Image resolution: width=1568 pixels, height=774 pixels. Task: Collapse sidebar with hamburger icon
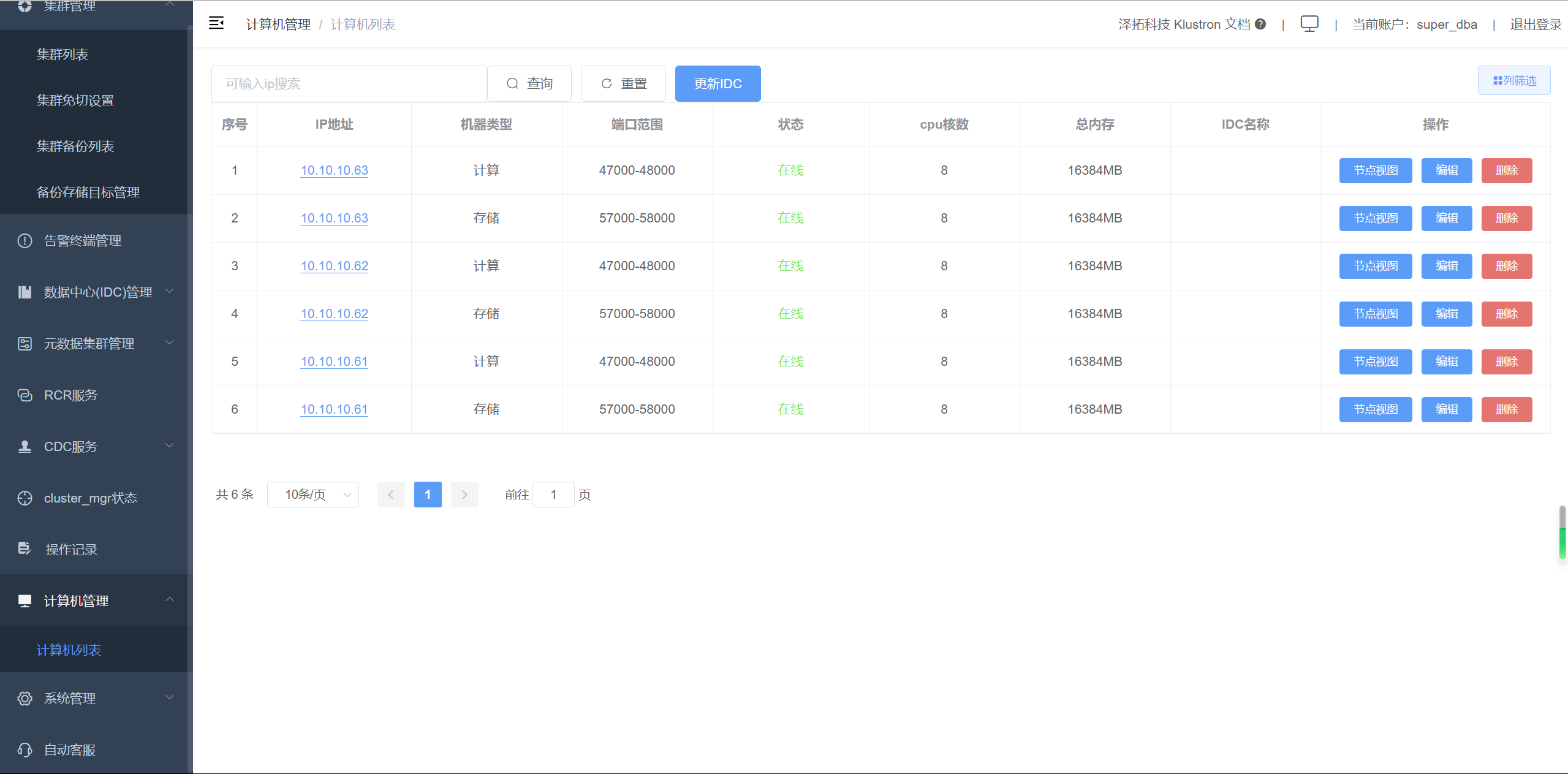216,23
